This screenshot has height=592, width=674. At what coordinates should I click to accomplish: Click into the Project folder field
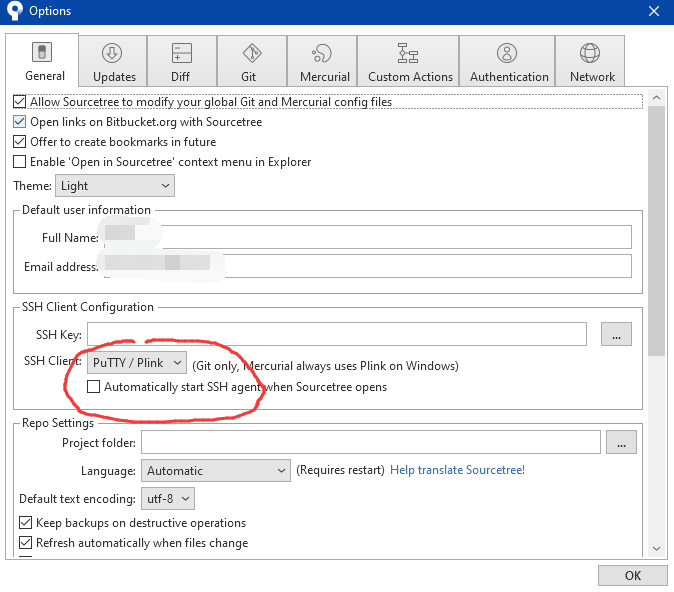371,442
